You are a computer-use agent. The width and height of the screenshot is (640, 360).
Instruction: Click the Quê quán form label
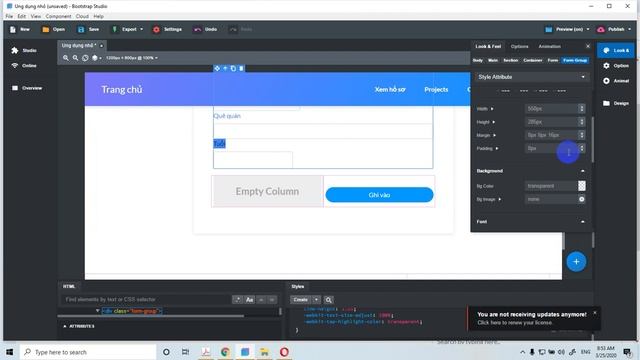227,116
